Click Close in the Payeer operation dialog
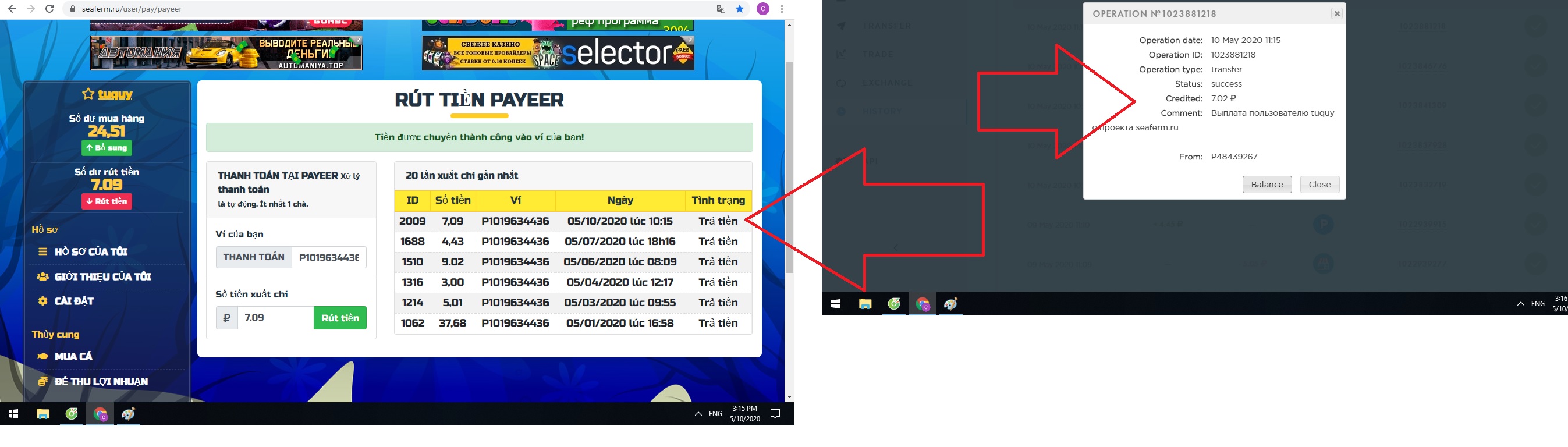1568x447 pixels. point(1319,185)
